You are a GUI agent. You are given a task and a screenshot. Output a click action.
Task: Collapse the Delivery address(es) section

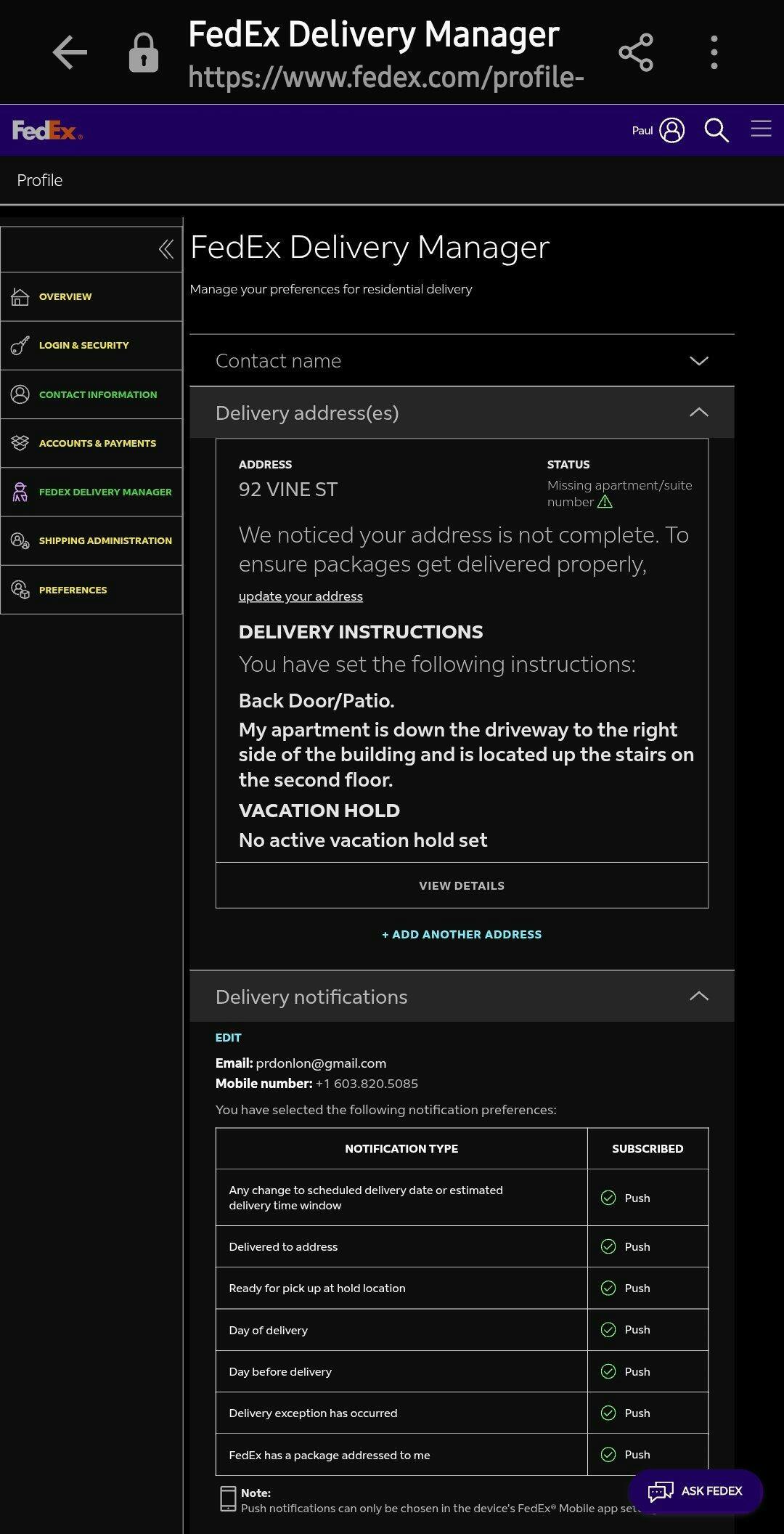(x=698, y=413)
